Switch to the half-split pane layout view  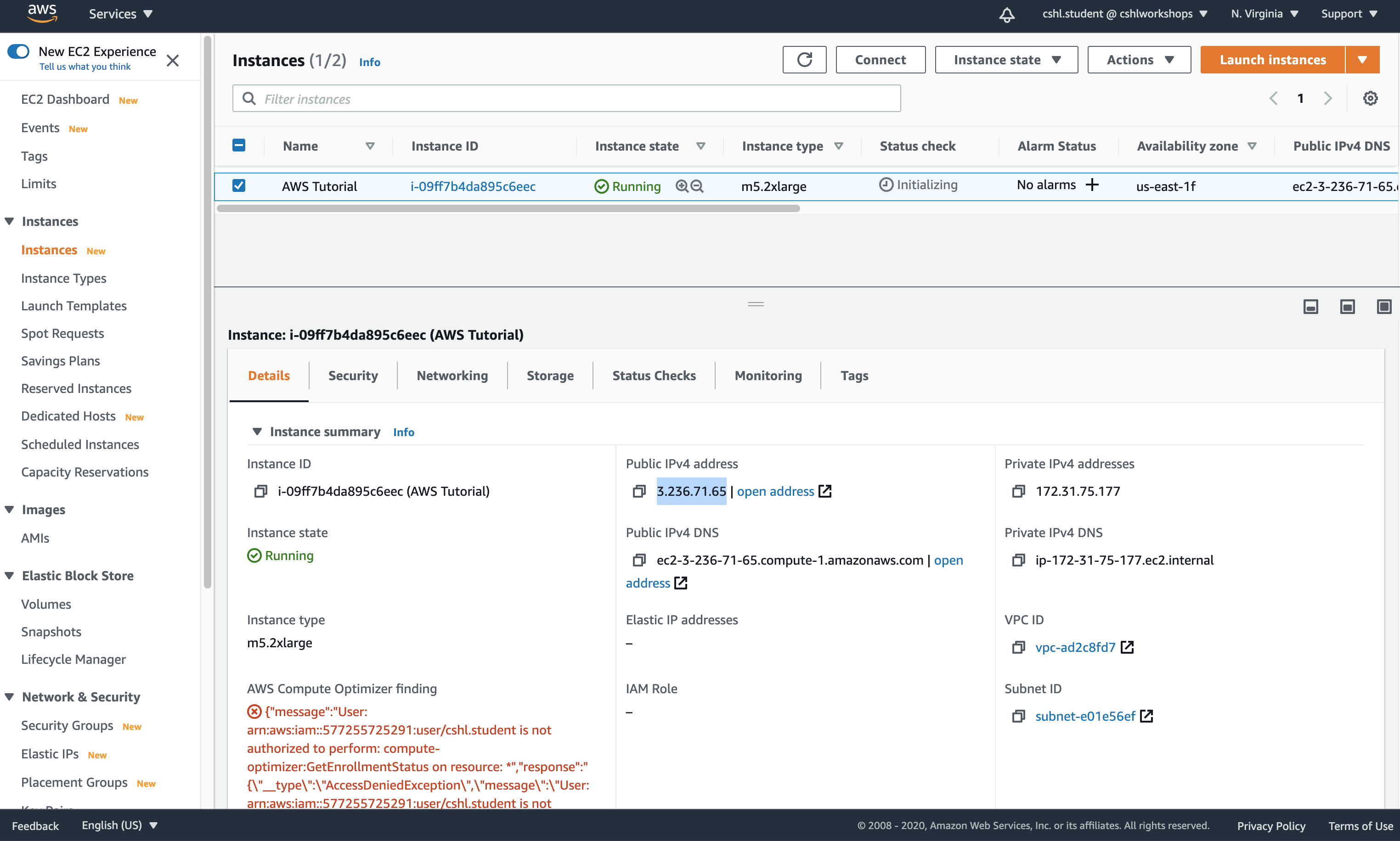point(1347,307)
